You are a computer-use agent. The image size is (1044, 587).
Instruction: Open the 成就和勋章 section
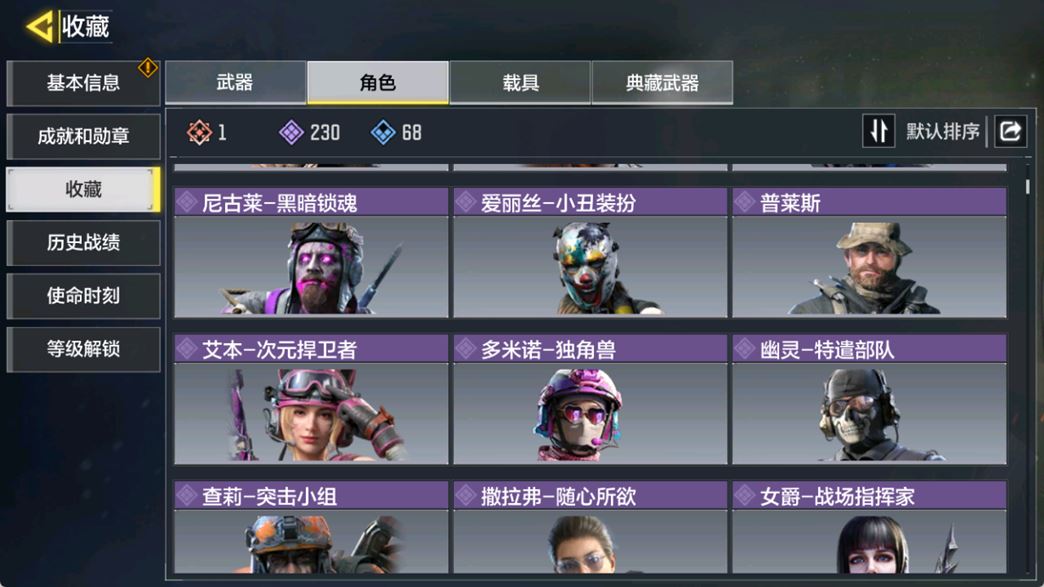point(83,136)
